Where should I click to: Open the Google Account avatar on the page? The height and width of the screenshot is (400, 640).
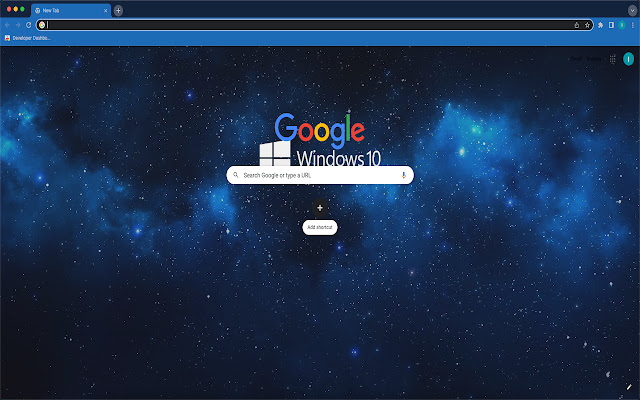[x=629, y=59]
